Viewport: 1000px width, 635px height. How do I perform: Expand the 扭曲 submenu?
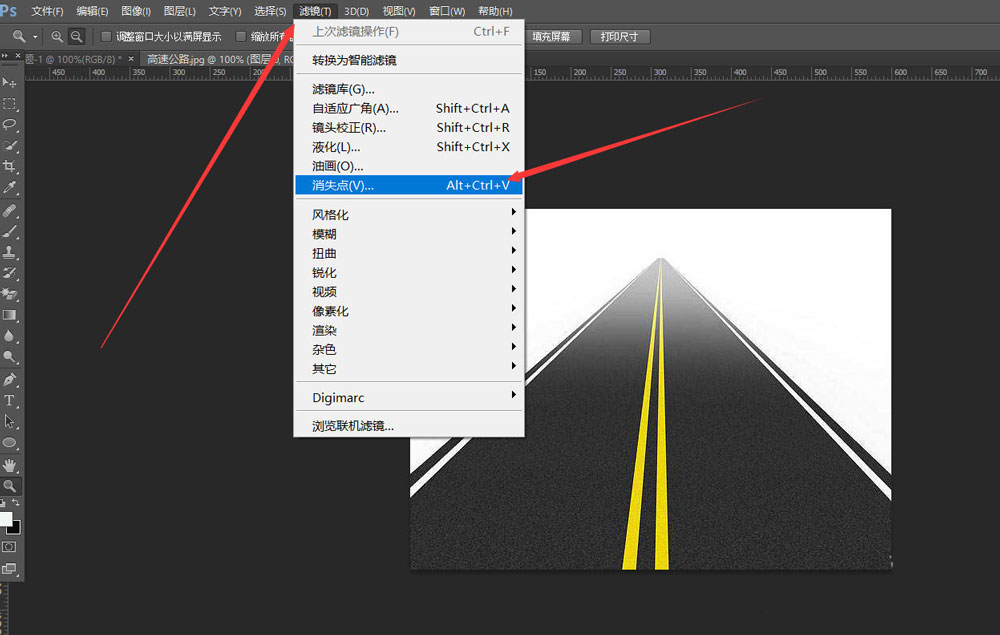click(409, 253)
